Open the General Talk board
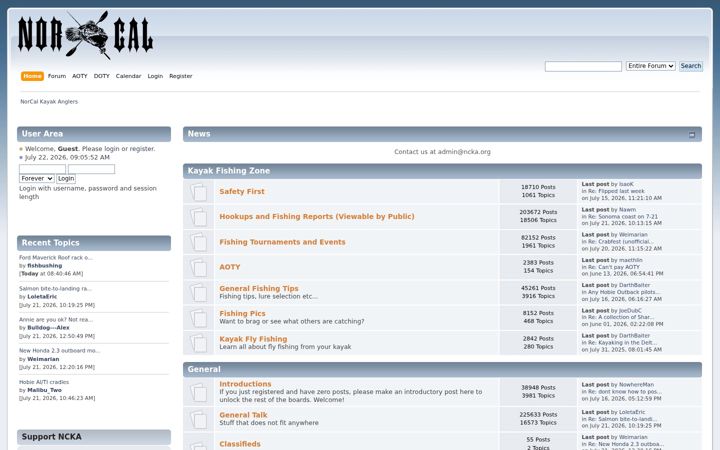Image resolution: width=720 pixels, height=450 pixels. pyautogui.click(x=243, y=415)
